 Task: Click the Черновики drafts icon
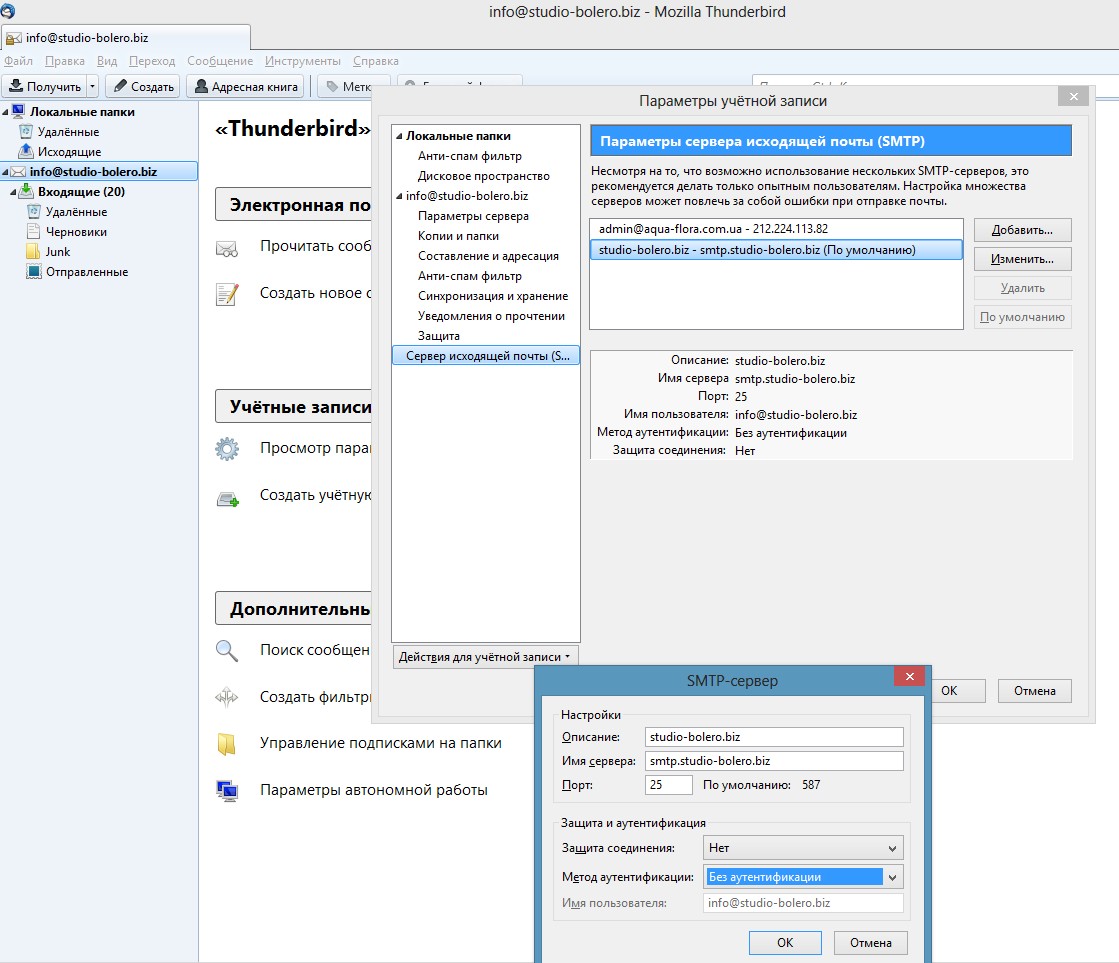pos(34,231)
